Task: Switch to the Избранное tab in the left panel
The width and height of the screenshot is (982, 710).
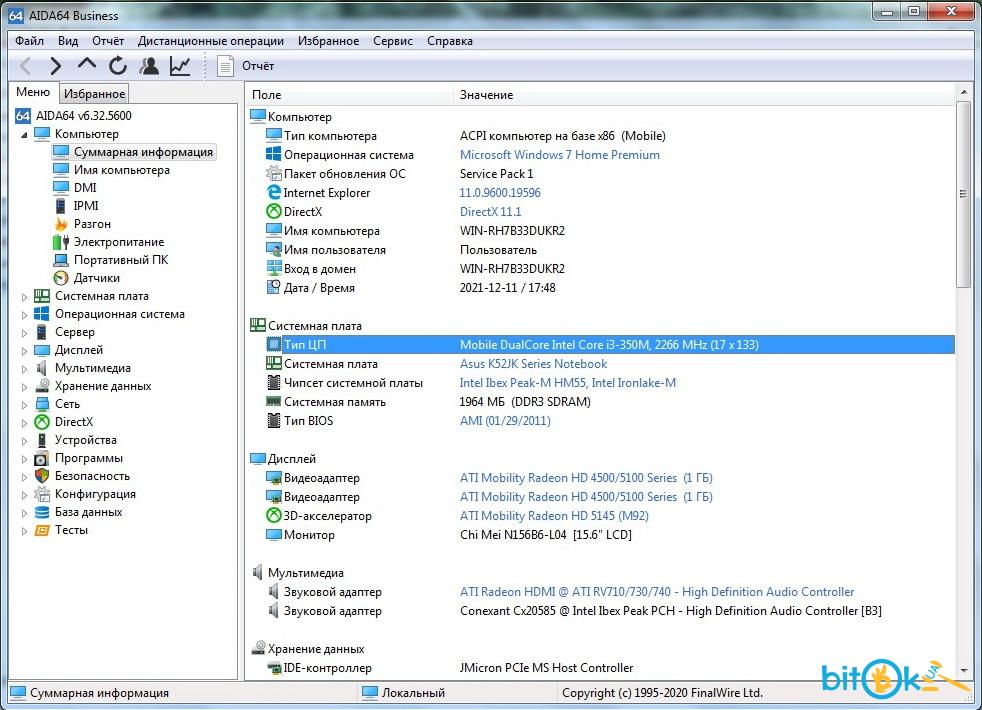Action: pyautogui.click(x=95, y=93)
